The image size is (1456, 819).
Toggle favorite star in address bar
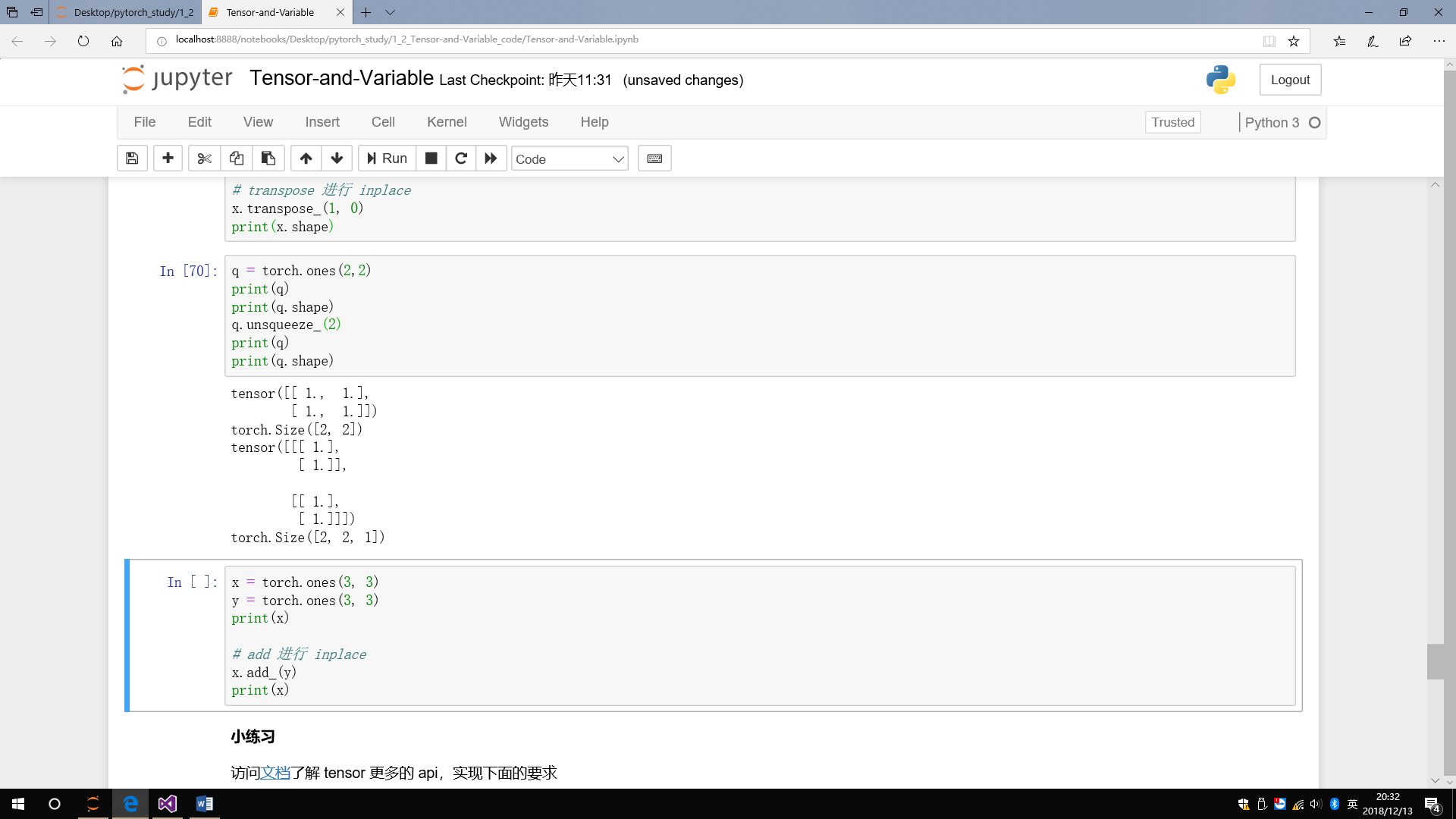tap(1294, 41)
